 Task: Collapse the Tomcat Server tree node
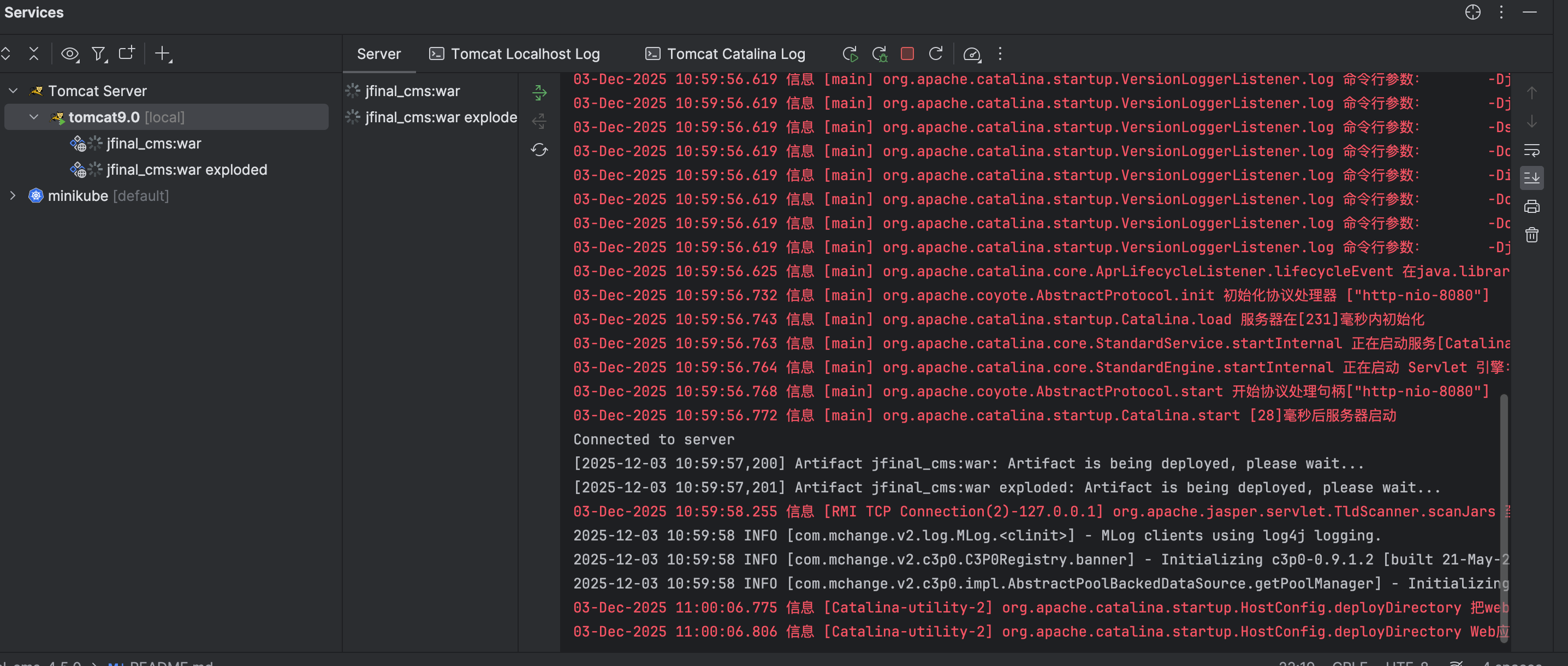[x=14, y=91]
